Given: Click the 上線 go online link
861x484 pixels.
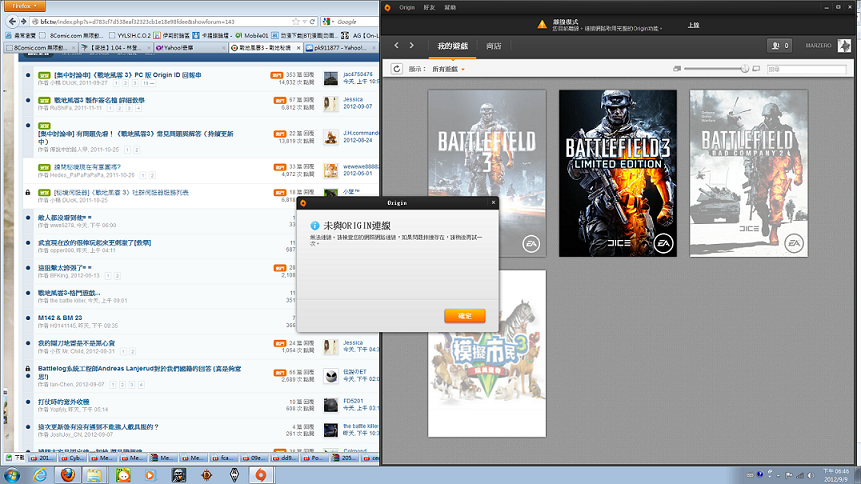Looking at the screenshot, I should tap(694, 24).
